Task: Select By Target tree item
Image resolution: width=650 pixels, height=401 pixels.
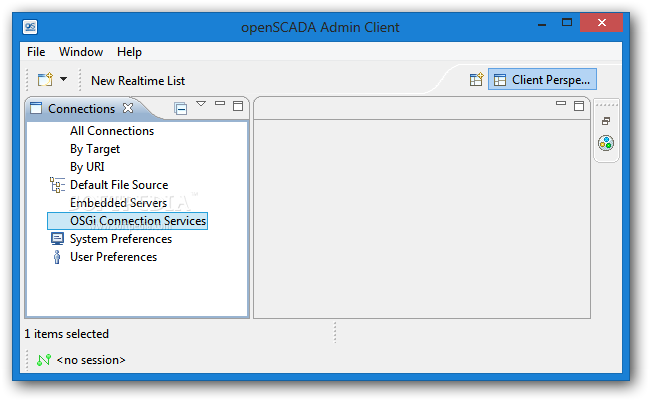Action: [x=95, y=149]
